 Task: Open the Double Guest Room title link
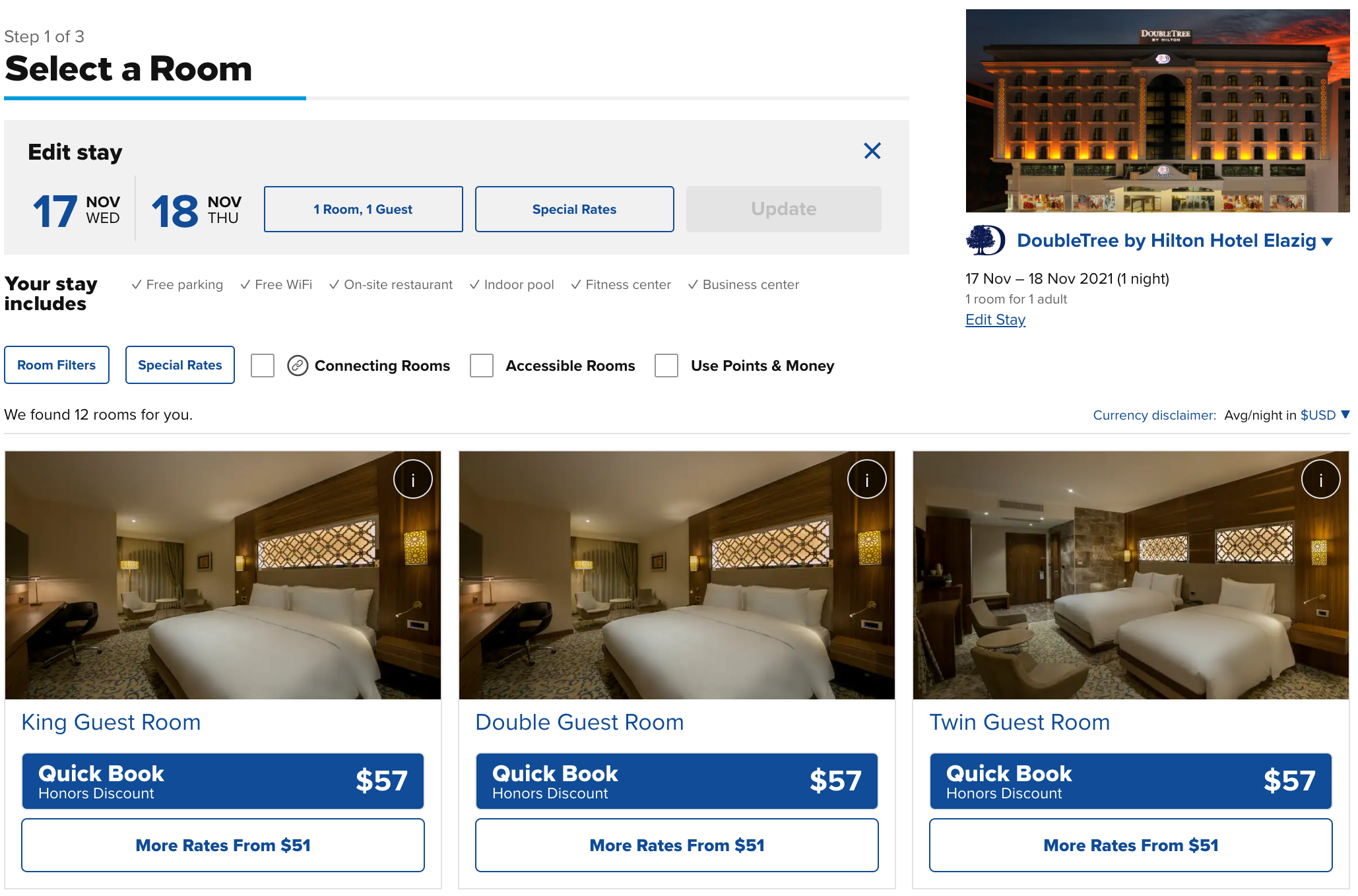click(579, 722)
